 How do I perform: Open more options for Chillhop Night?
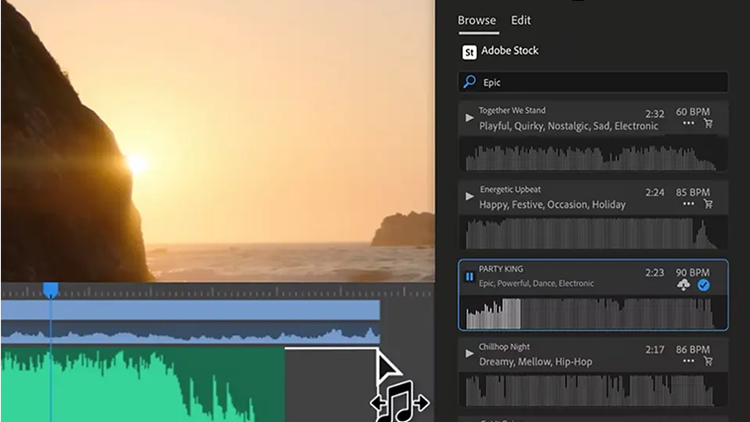pos(688,361)
